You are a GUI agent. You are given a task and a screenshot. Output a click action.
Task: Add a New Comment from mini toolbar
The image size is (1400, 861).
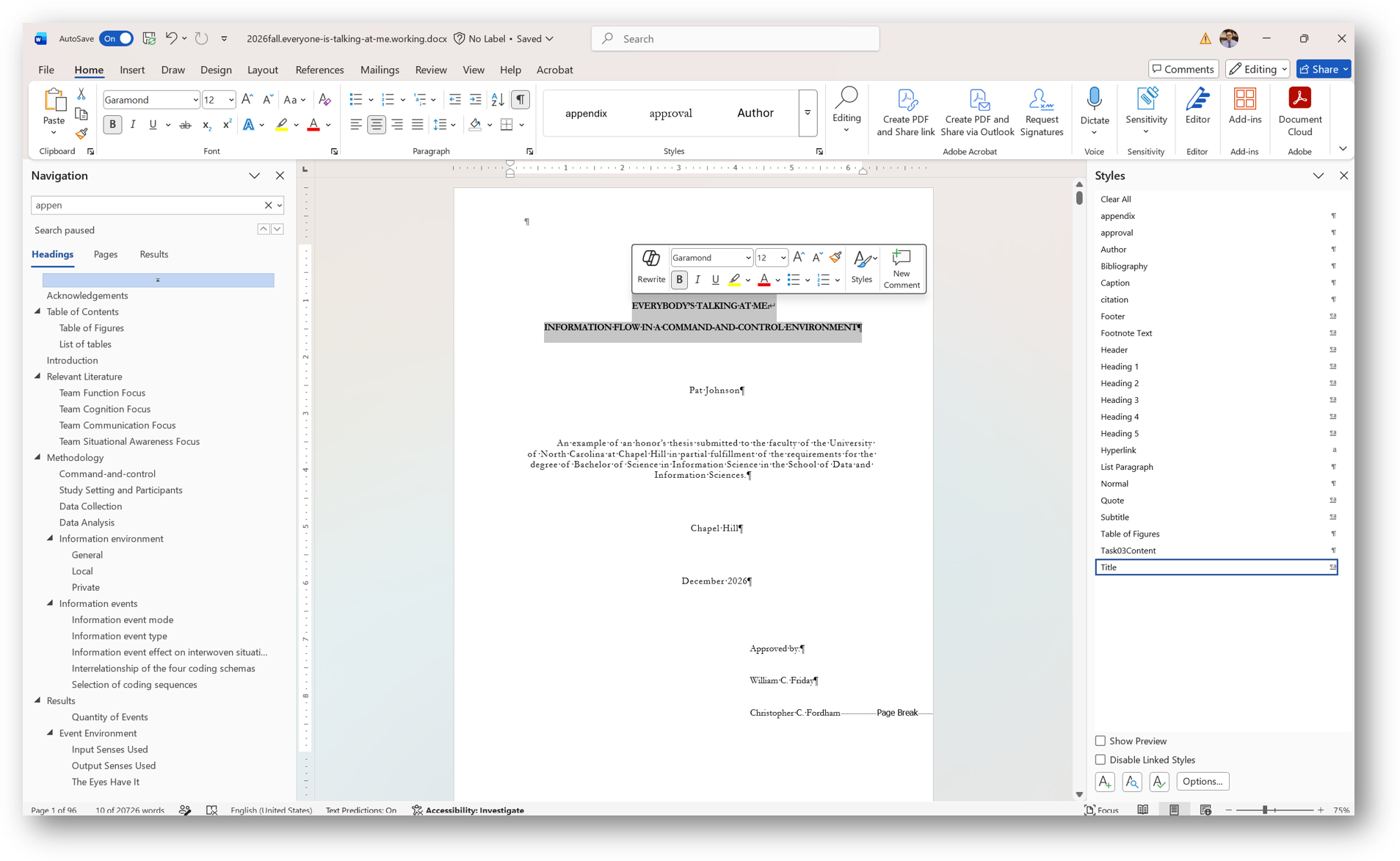click(x=902, y=269)
